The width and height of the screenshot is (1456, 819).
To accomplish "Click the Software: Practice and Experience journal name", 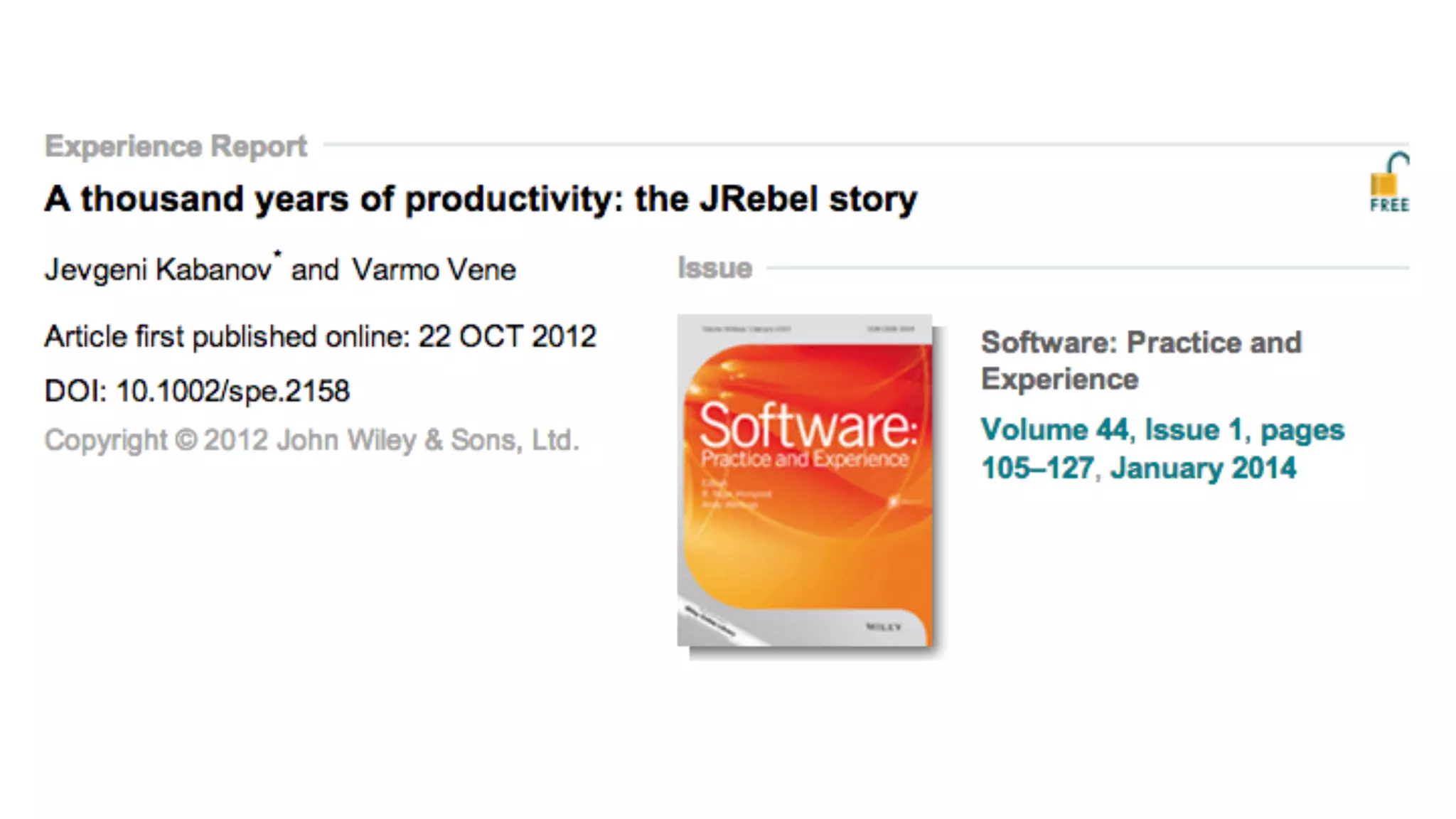I will pos(1141,360).
